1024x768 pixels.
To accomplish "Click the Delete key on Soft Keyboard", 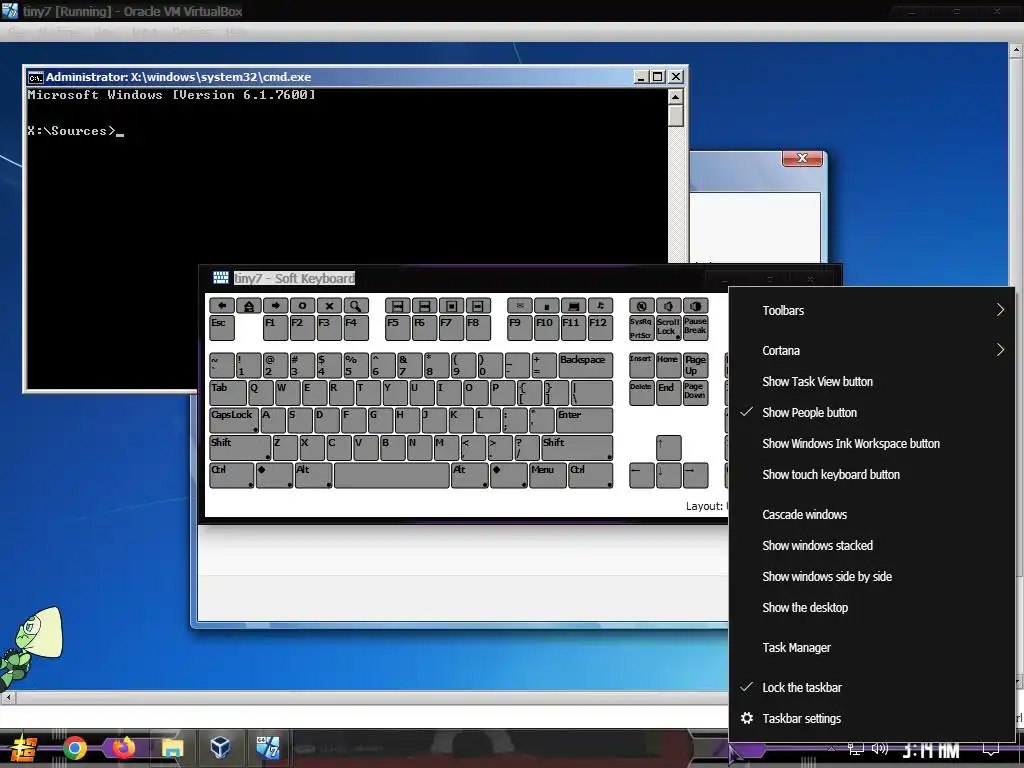I will tap(641, 393).
